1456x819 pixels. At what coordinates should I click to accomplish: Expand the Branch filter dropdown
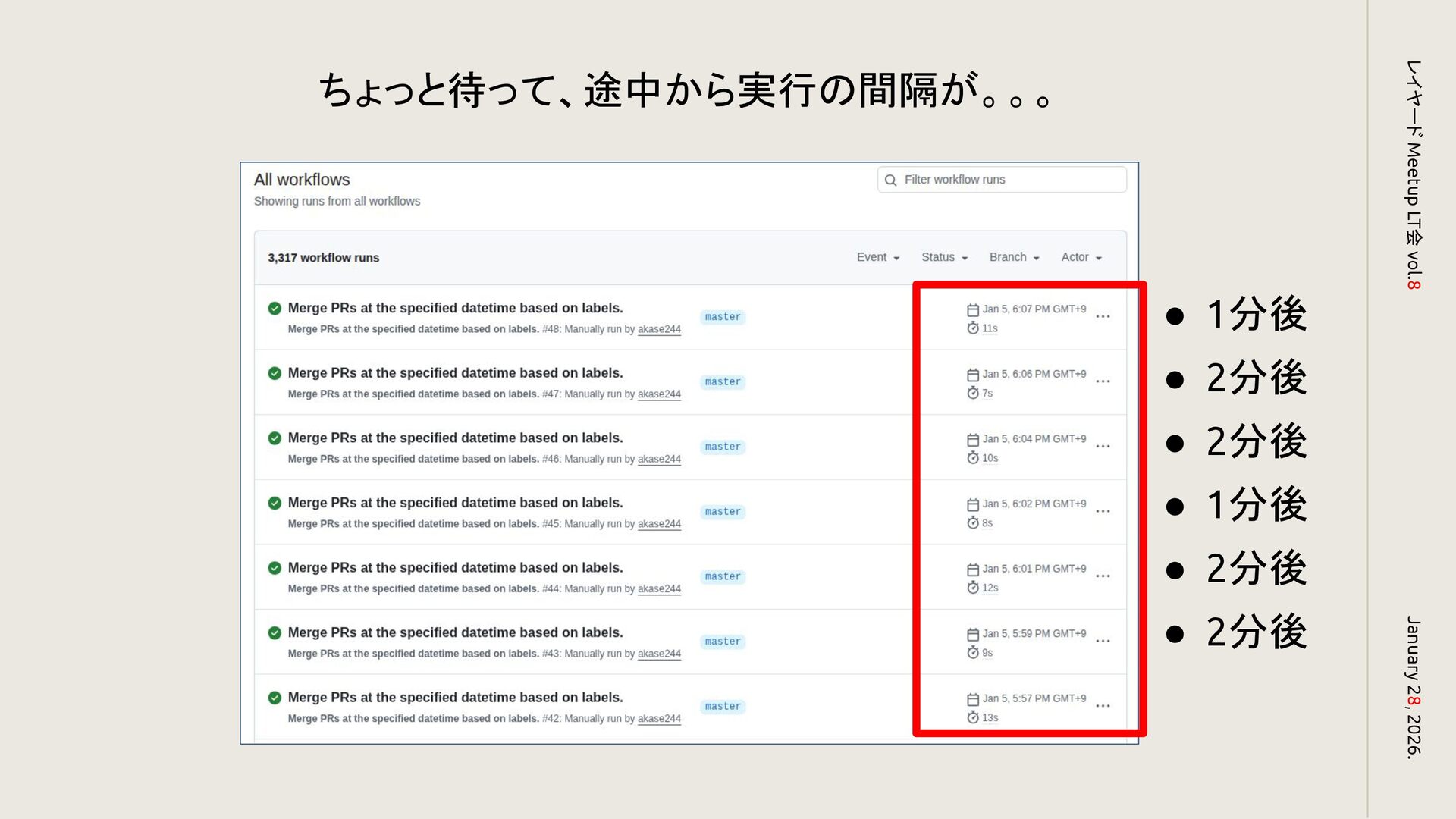[x=1014, y=257]
